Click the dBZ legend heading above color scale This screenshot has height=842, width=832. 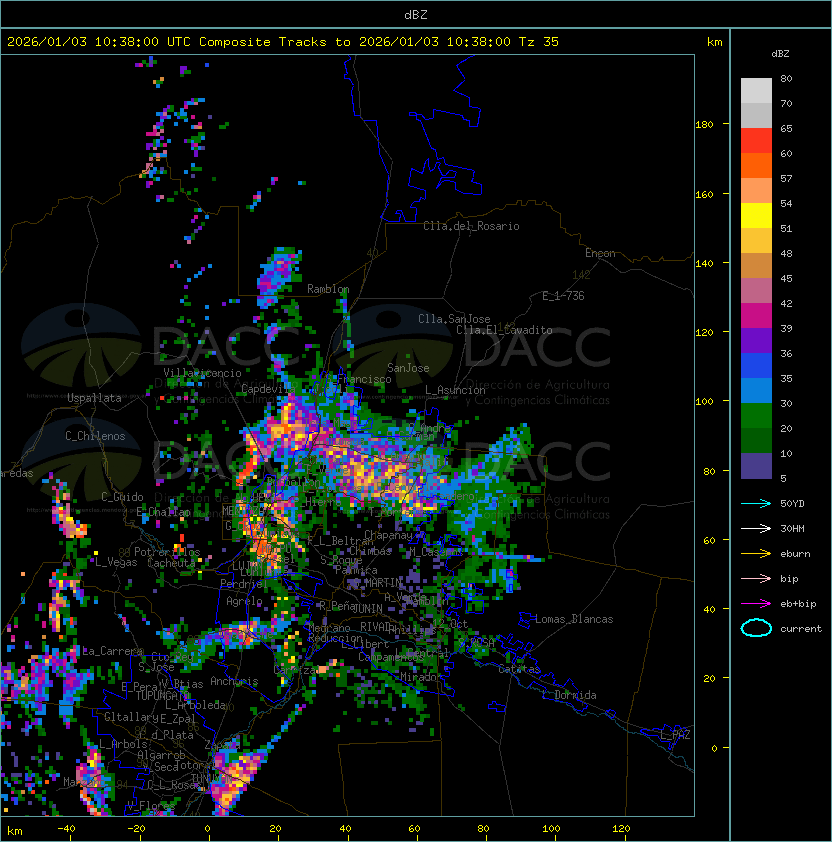pyautogui.click(x=780, y=54)
